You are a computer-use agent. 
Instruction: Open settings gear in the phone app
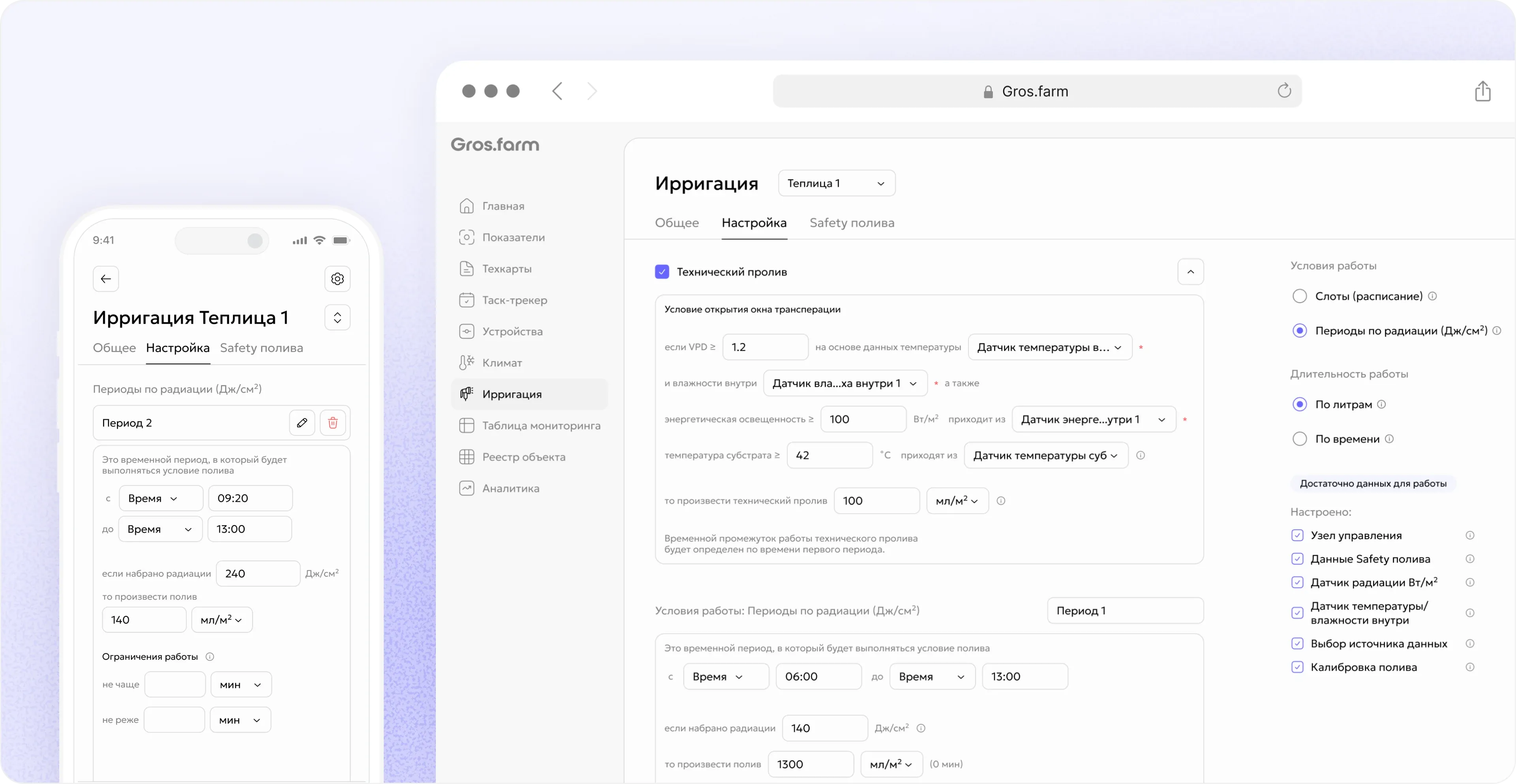pyautogui.click(x=337, y=279)
